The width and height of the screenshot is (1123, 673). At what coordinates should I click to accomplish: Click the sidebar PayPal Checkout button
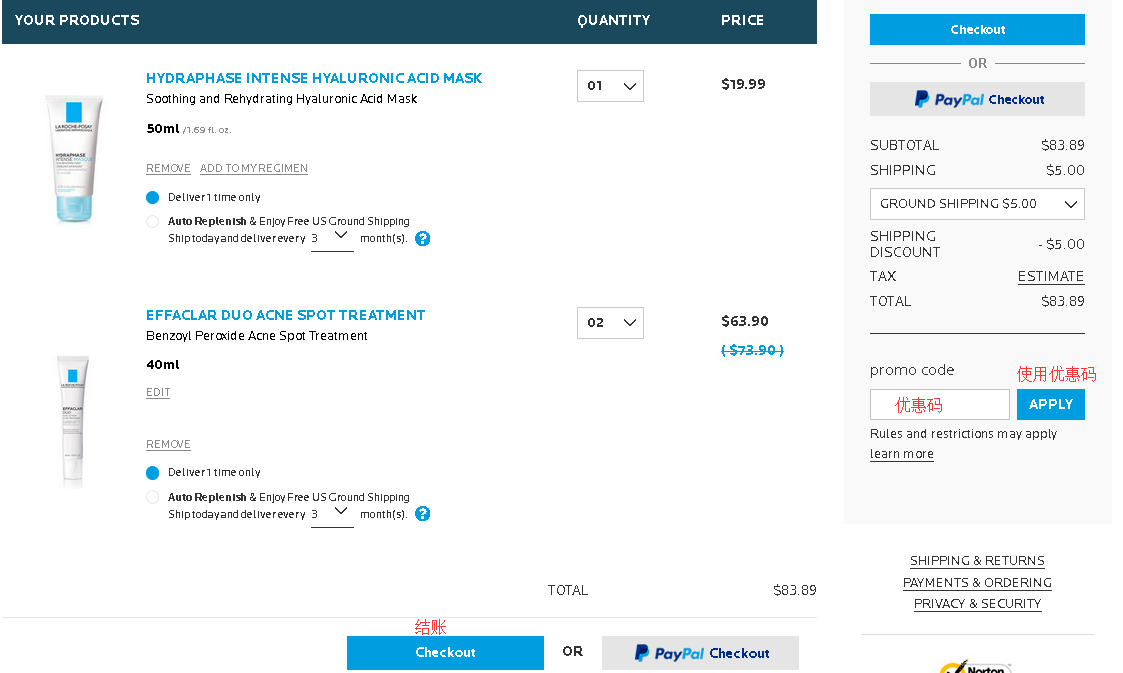[977, 99]
